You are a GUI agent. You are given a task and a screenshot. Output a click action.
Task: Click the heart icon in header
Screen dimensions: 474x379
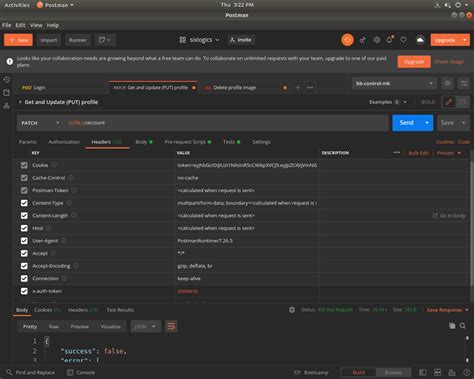point(403,40)
